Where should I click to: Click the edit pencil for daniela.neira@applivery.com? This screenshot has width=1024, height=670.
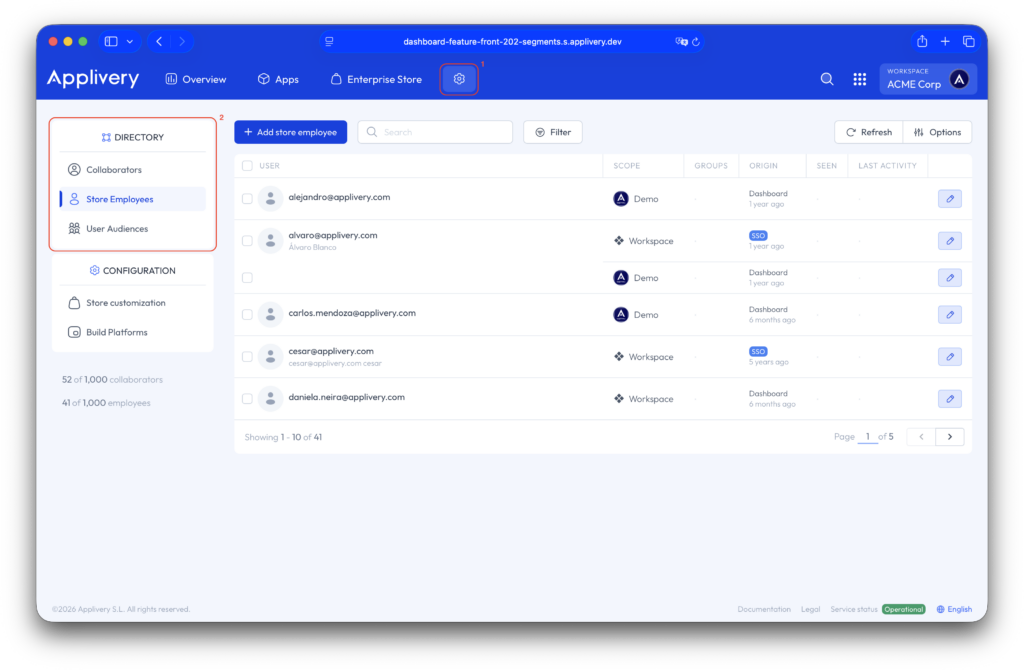(949, 399)
